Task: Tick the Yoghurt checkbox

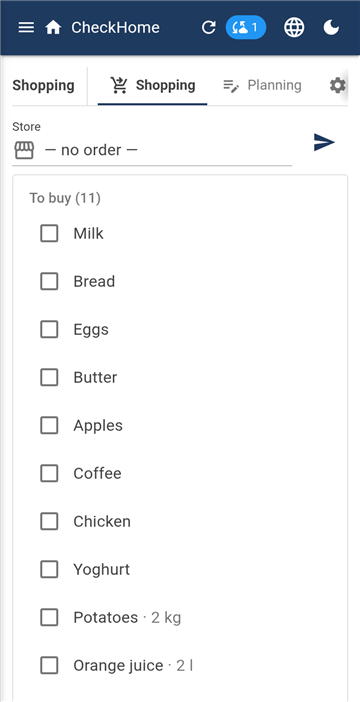Action: click(x=49, y=569)
